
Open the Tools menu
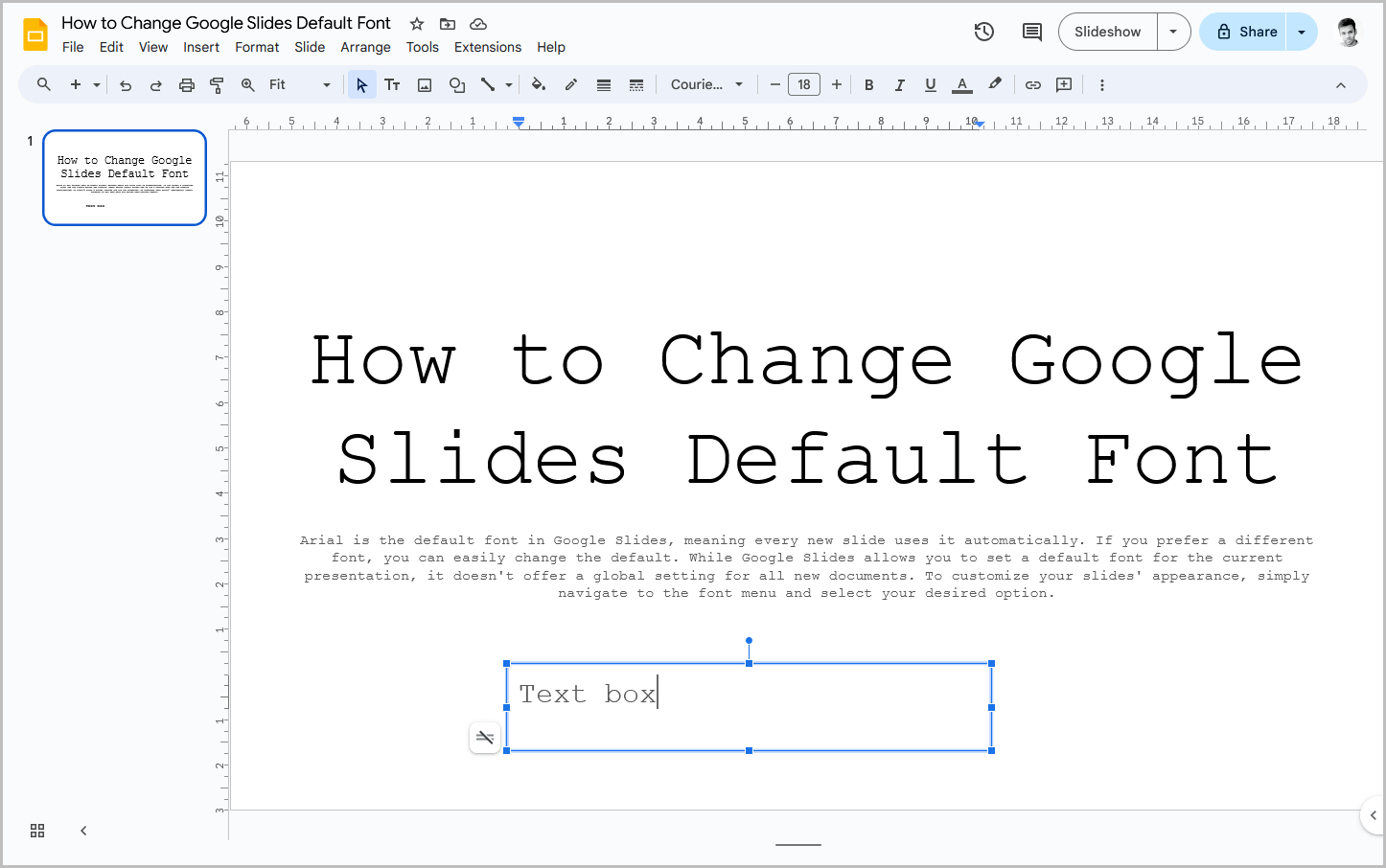pos(422,47)
